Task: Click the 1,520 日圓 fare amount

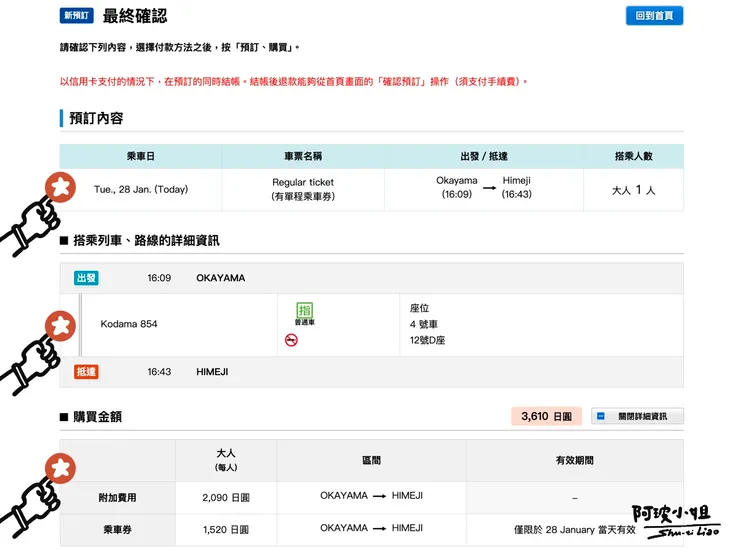Action: click(226, 530)
